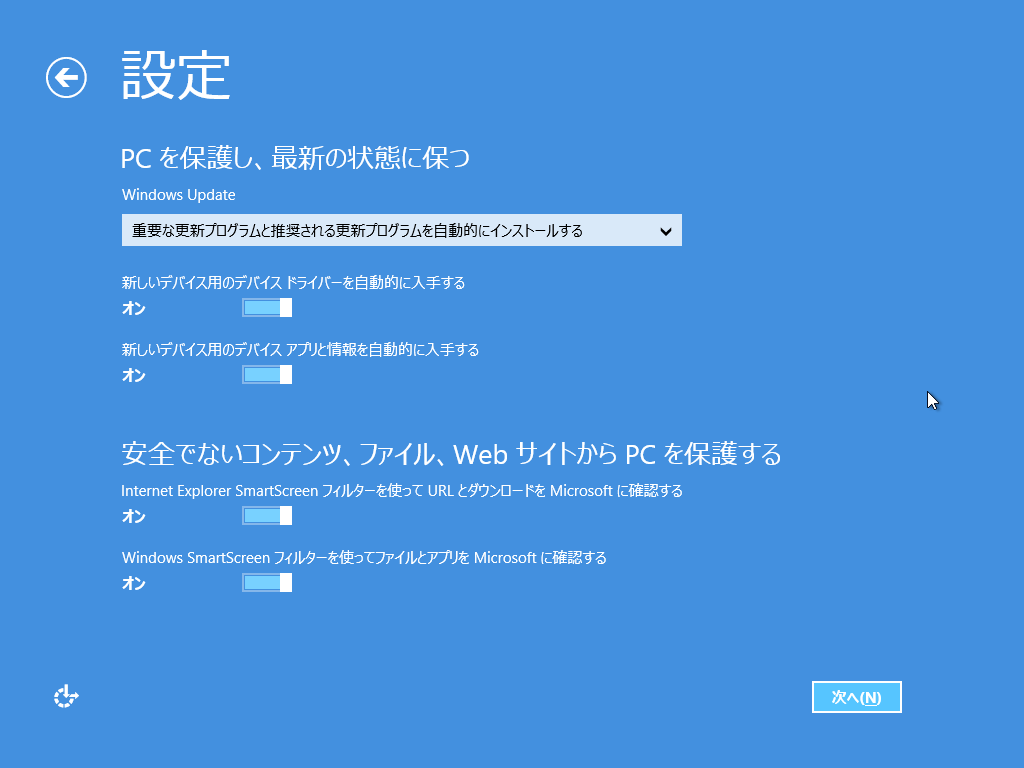Screen dimensions: 1024x768
Task: Turn off Internet Explorer SmartScreen filter switch
Action: tap(267, 516)
